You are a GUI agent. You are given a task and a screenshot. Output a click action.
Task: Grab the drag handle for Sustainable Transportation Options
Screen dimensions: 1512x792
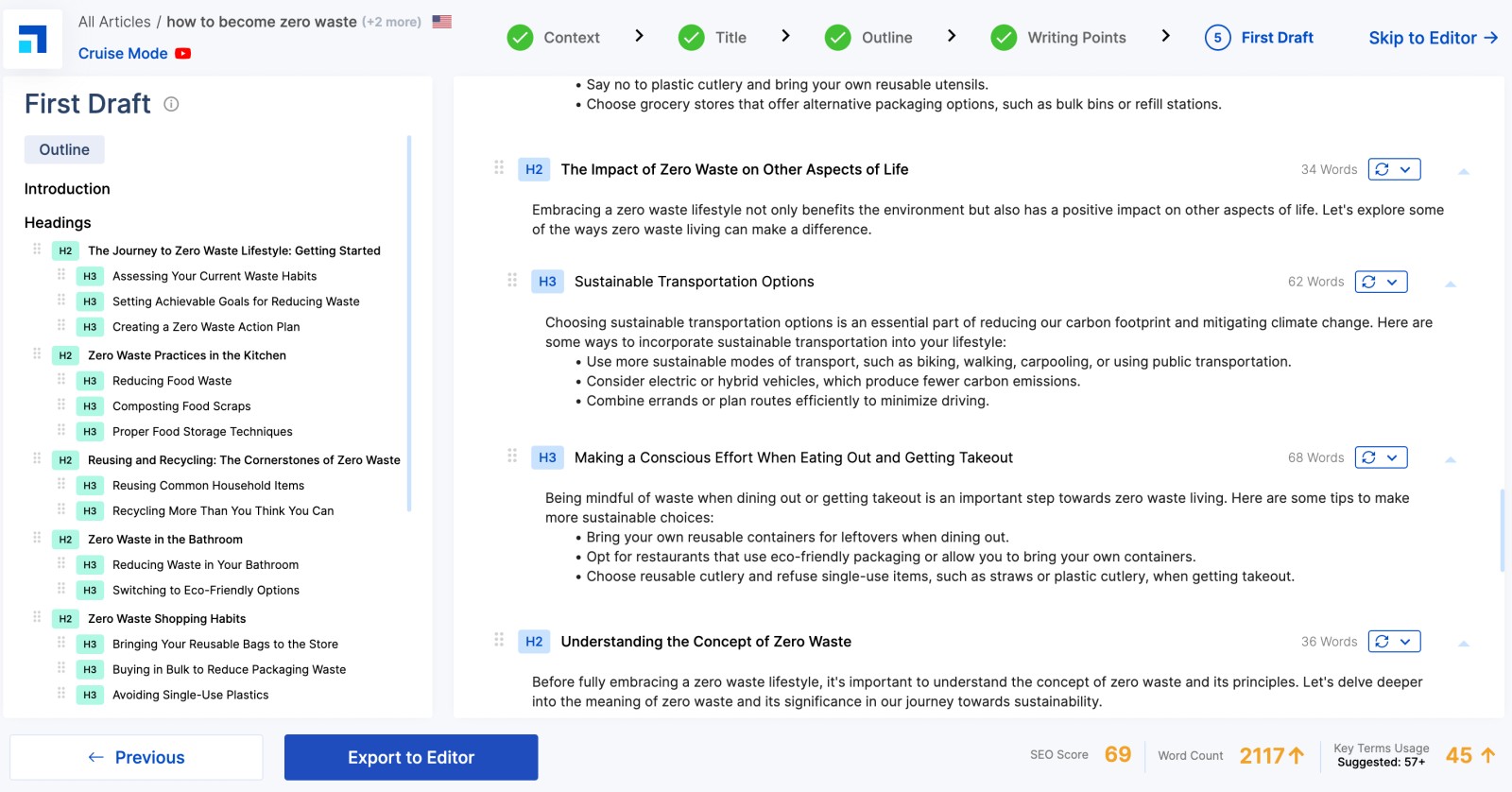(512, 281)
